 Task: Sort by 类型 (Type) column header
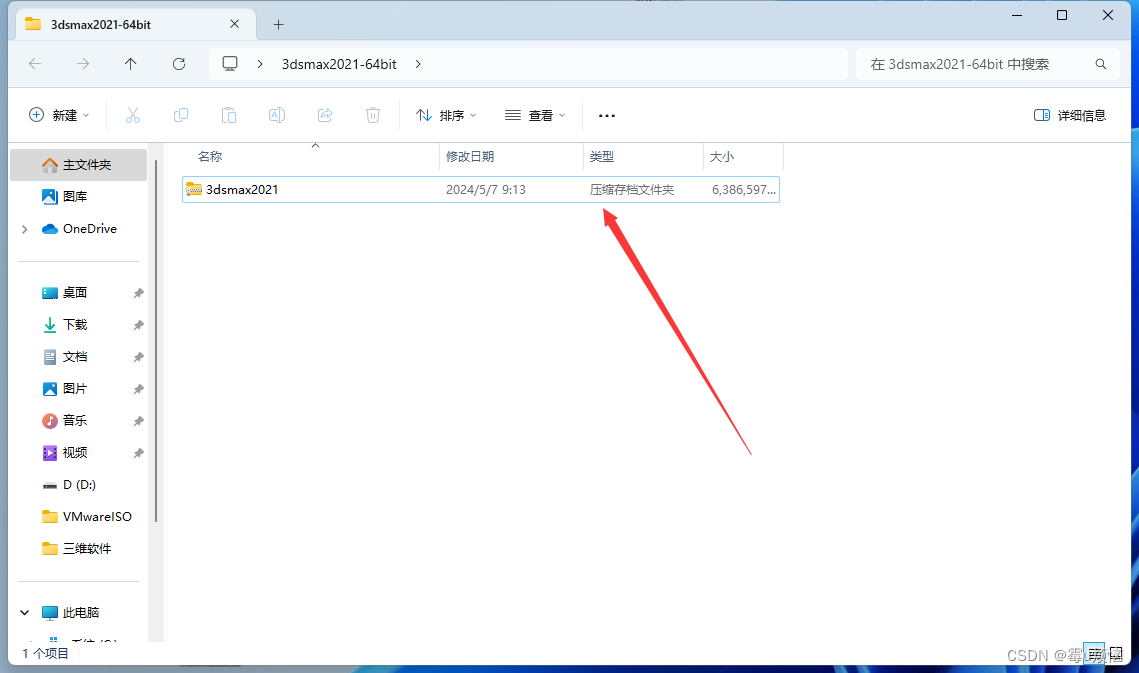click(x=601, y=156)
